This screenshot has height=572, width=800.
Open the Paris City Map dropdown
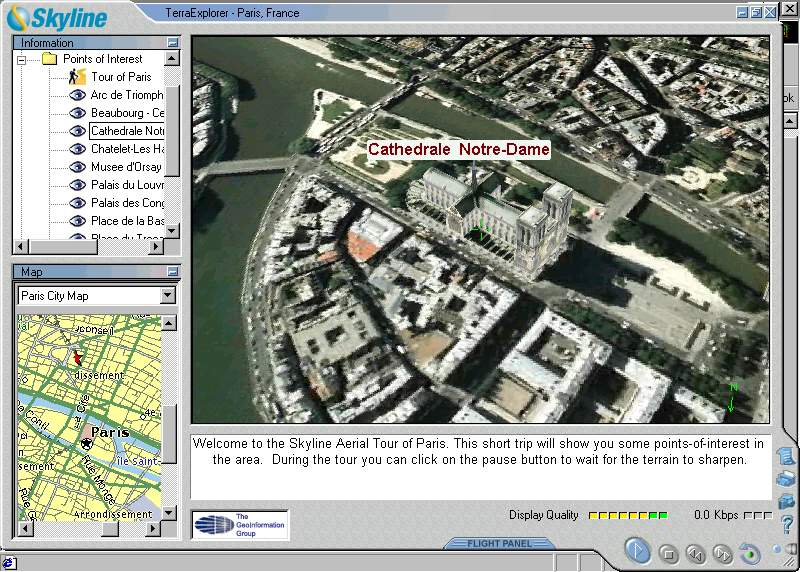point(167,296)
